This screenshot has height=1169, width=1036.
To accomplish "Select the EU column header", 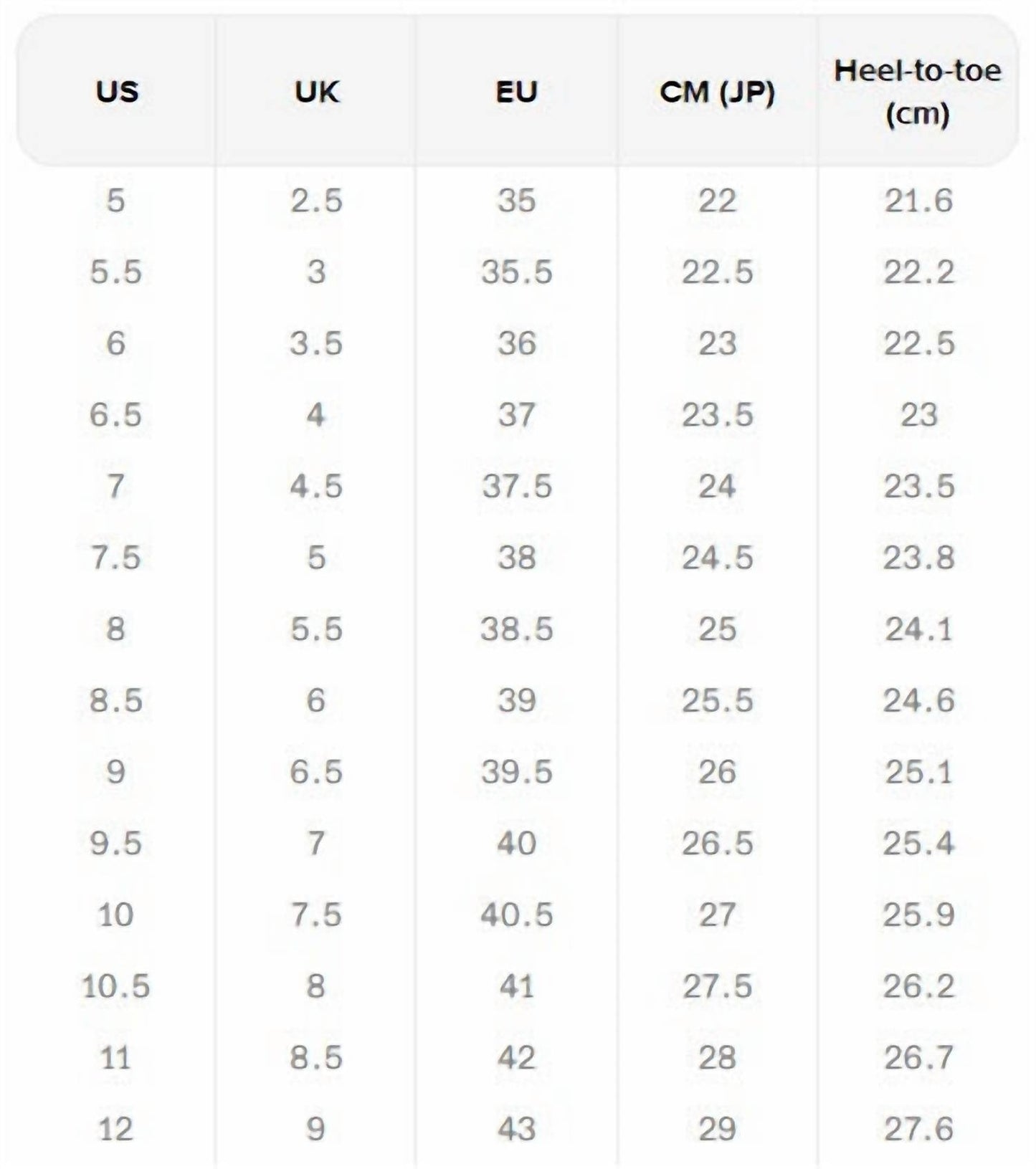I will click(x=516, y=92).
